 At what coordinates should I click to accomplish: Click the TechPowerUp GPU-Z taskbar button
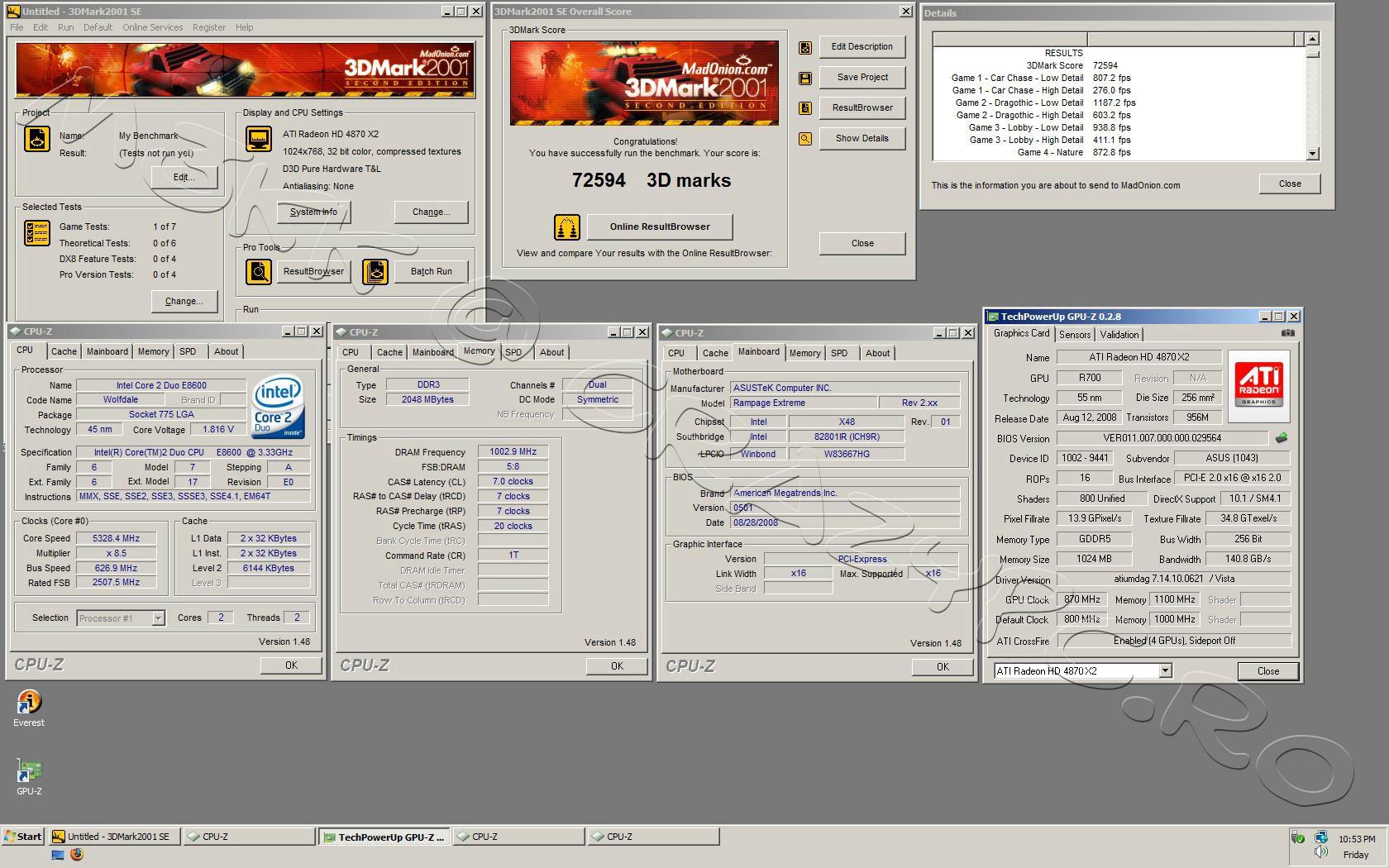pos(384,837)
